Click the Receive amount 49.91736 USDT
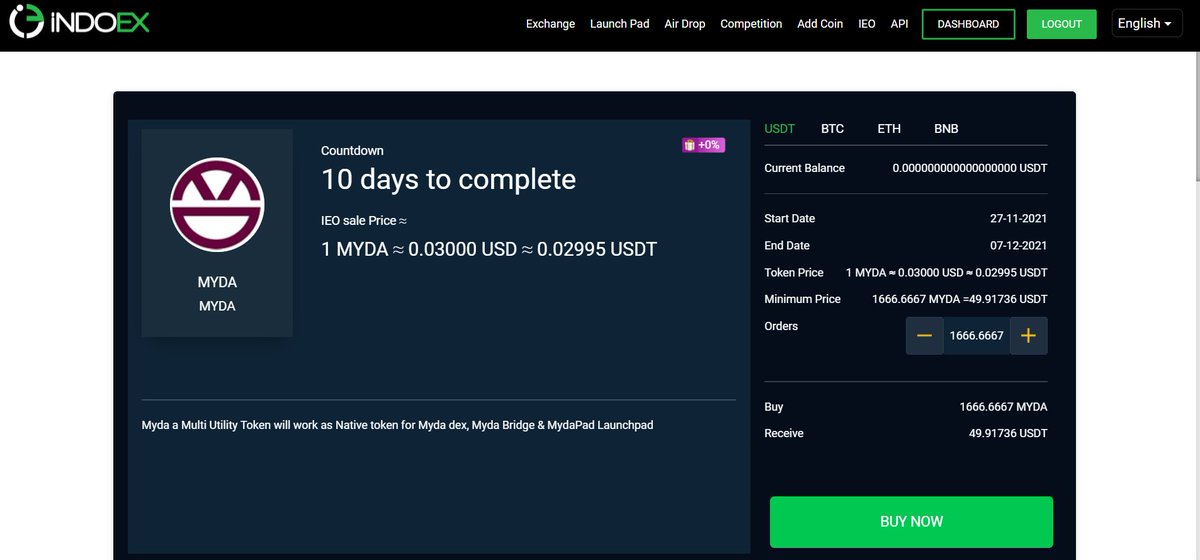Screen dimensions: 1200x560 [x=1008, y=433]
